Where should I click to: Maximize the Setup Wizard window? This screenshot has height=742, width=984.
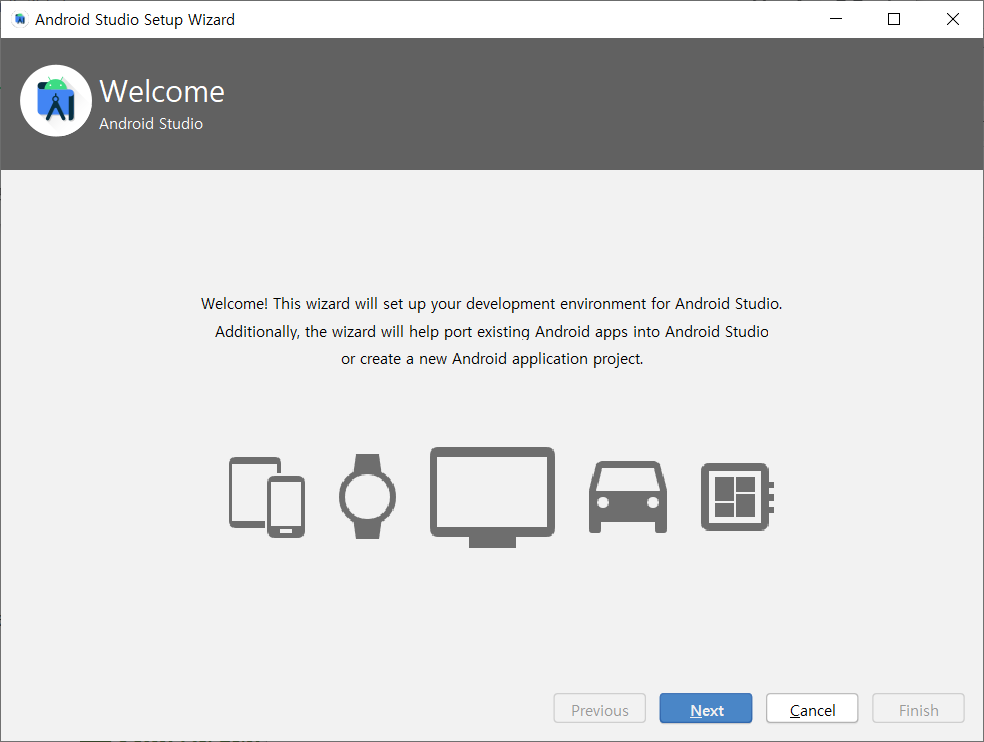[894, 19]
